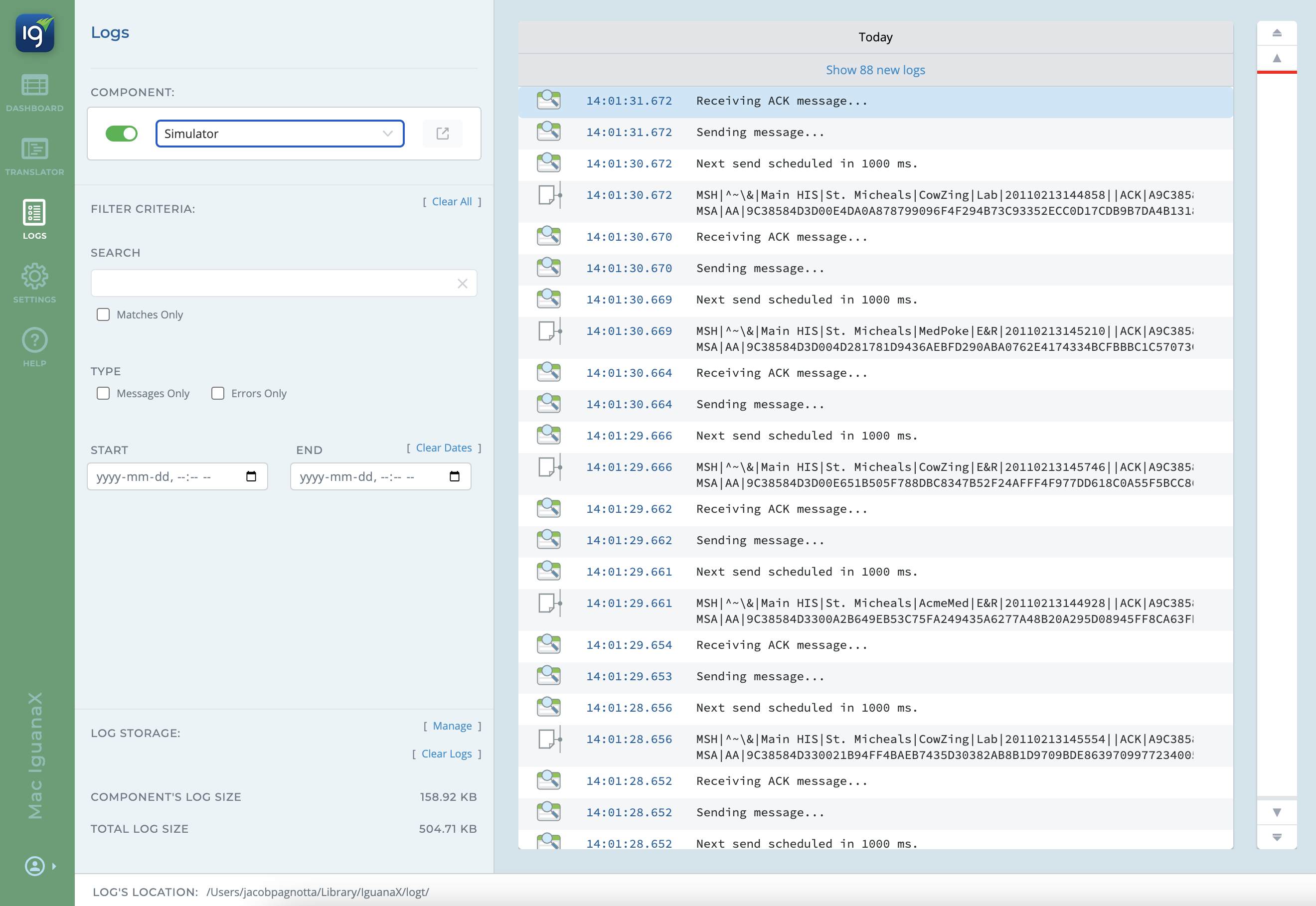Open log icon for 14:01:29.654 Receiving ACK
Screen dimensions: 1316x906
click(548, 644)
